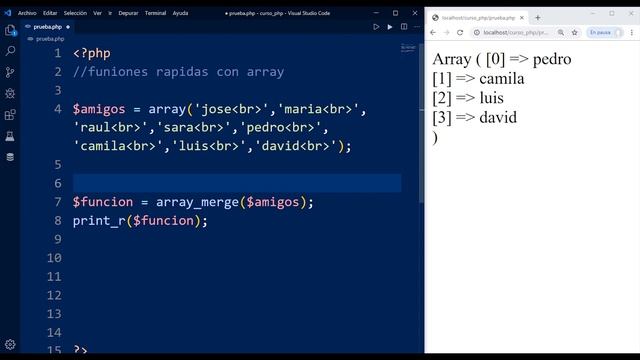The width and height of the screenshot is (640, 360).
Task: Open the Explorer view in the activity bar
Action: pos(10,30)
